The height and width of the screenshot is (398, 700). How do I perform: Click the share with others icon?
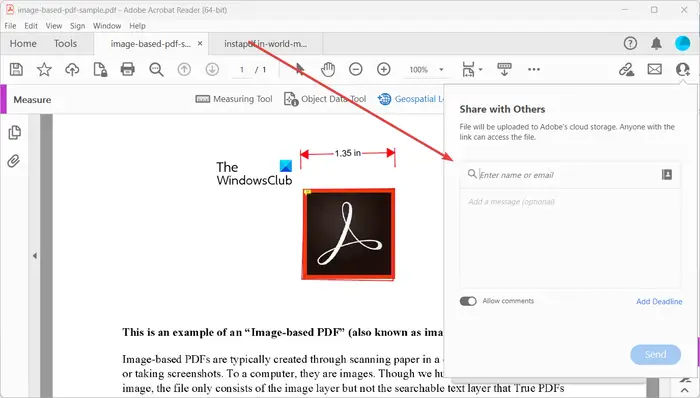[x=683, y=69]
